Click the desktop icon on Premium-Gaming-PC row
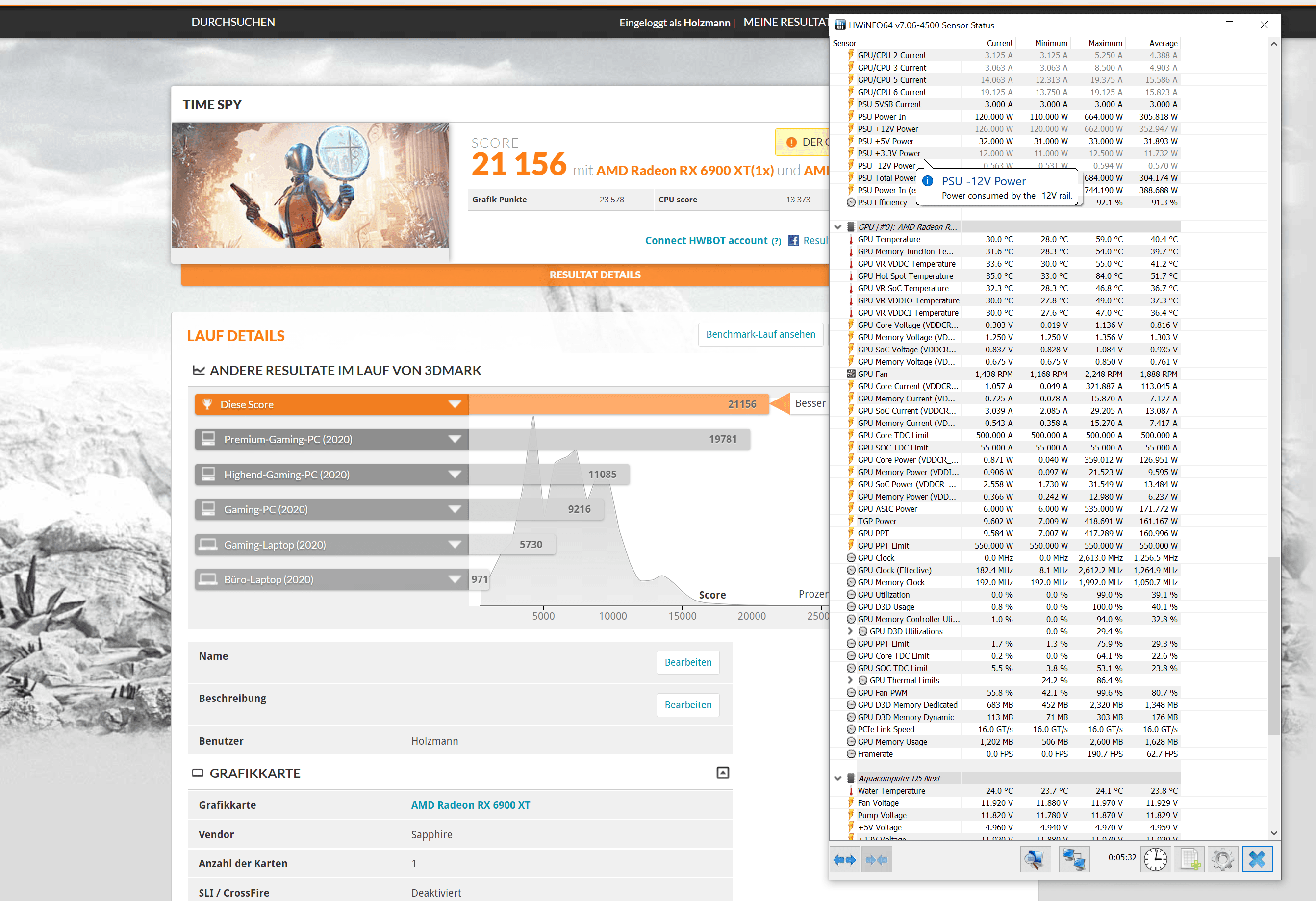Screen dimensions: 1316x901 (x=208, y=439)
